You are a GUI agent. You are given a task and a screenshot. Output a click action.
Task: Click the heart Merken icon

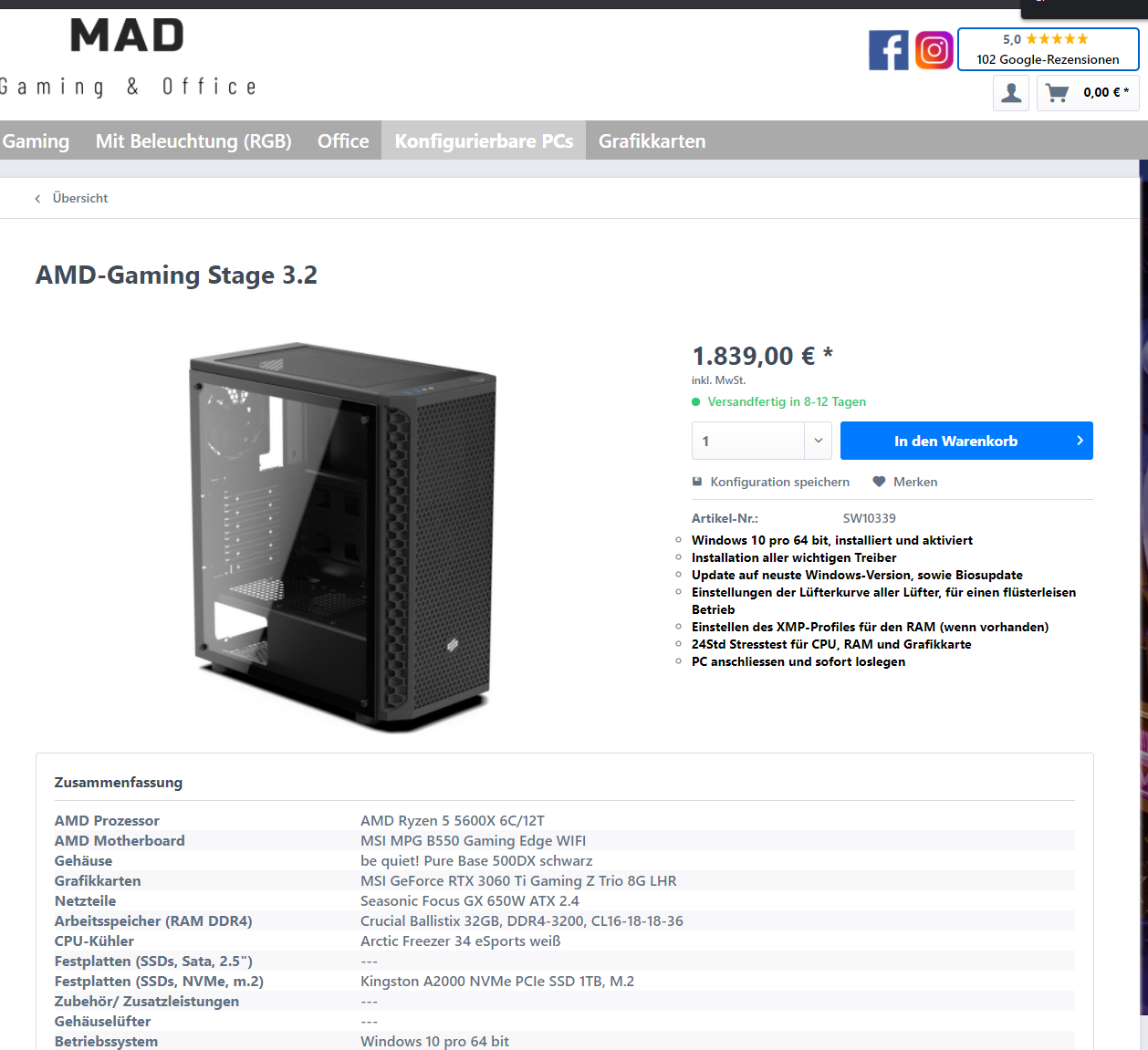point(879,482)
